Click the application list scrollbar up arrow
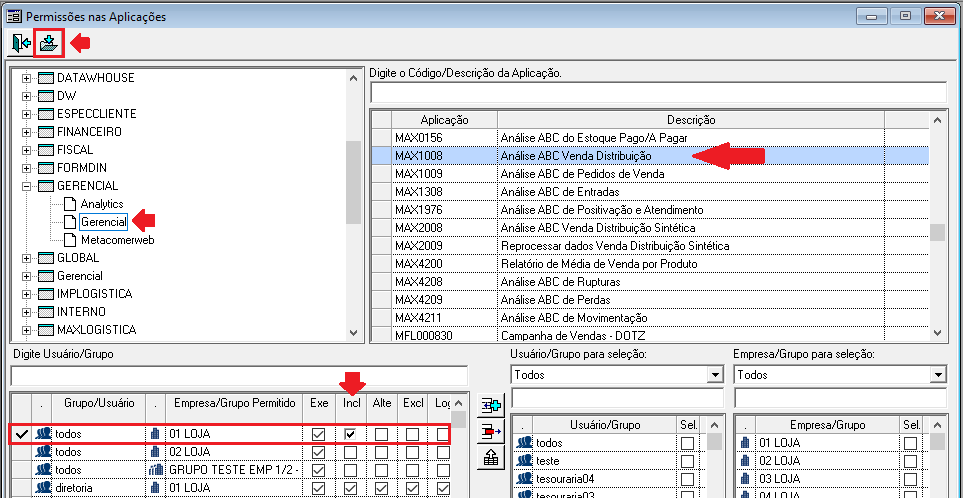The height and width of the screenshot is (498, 963). click(x=937, y=120)
